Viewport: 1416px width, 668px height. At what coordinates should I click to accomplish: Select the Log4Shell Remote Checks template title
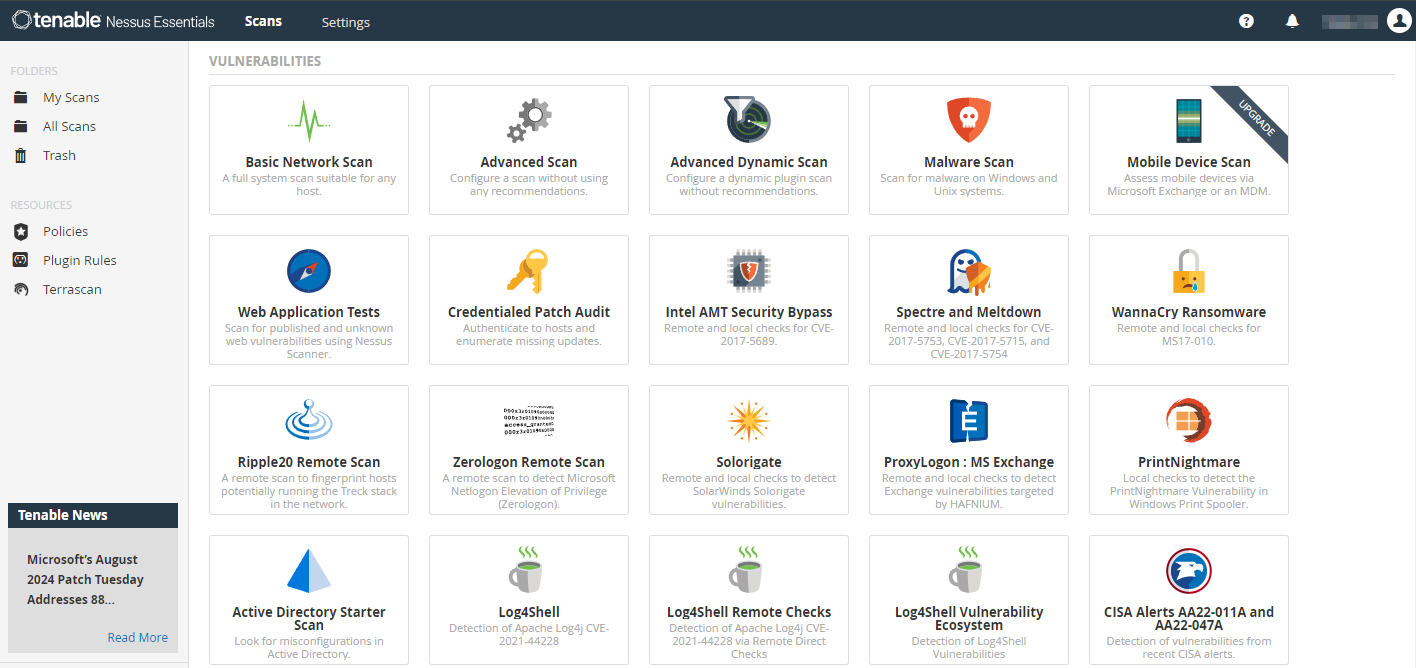[749, 612]
